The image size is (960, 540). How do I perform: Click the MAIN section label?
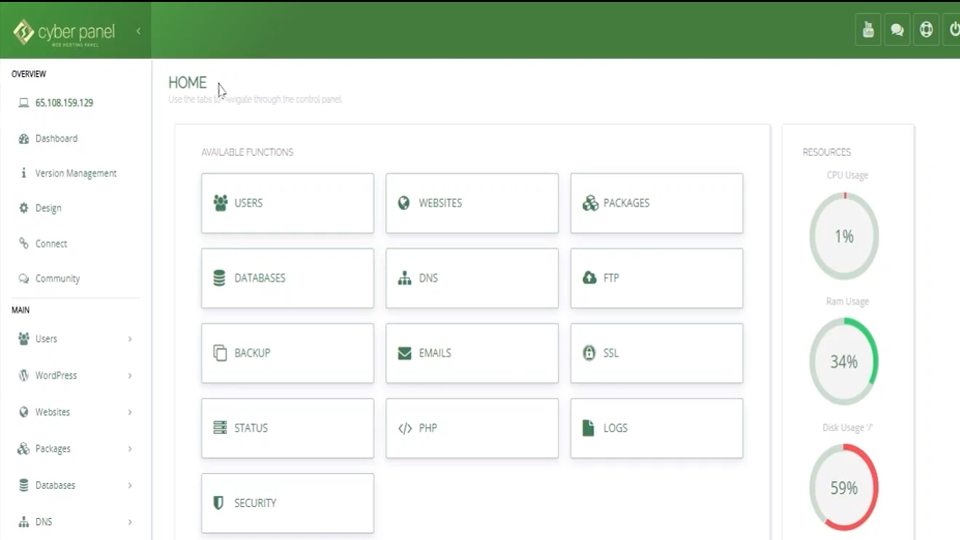click(20, 310)
